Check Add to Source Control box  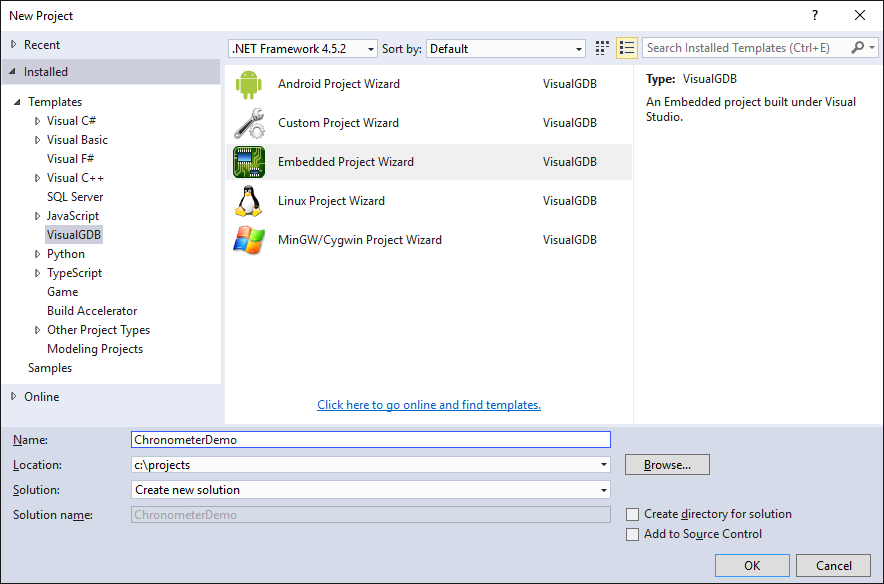tap(633, 534)
